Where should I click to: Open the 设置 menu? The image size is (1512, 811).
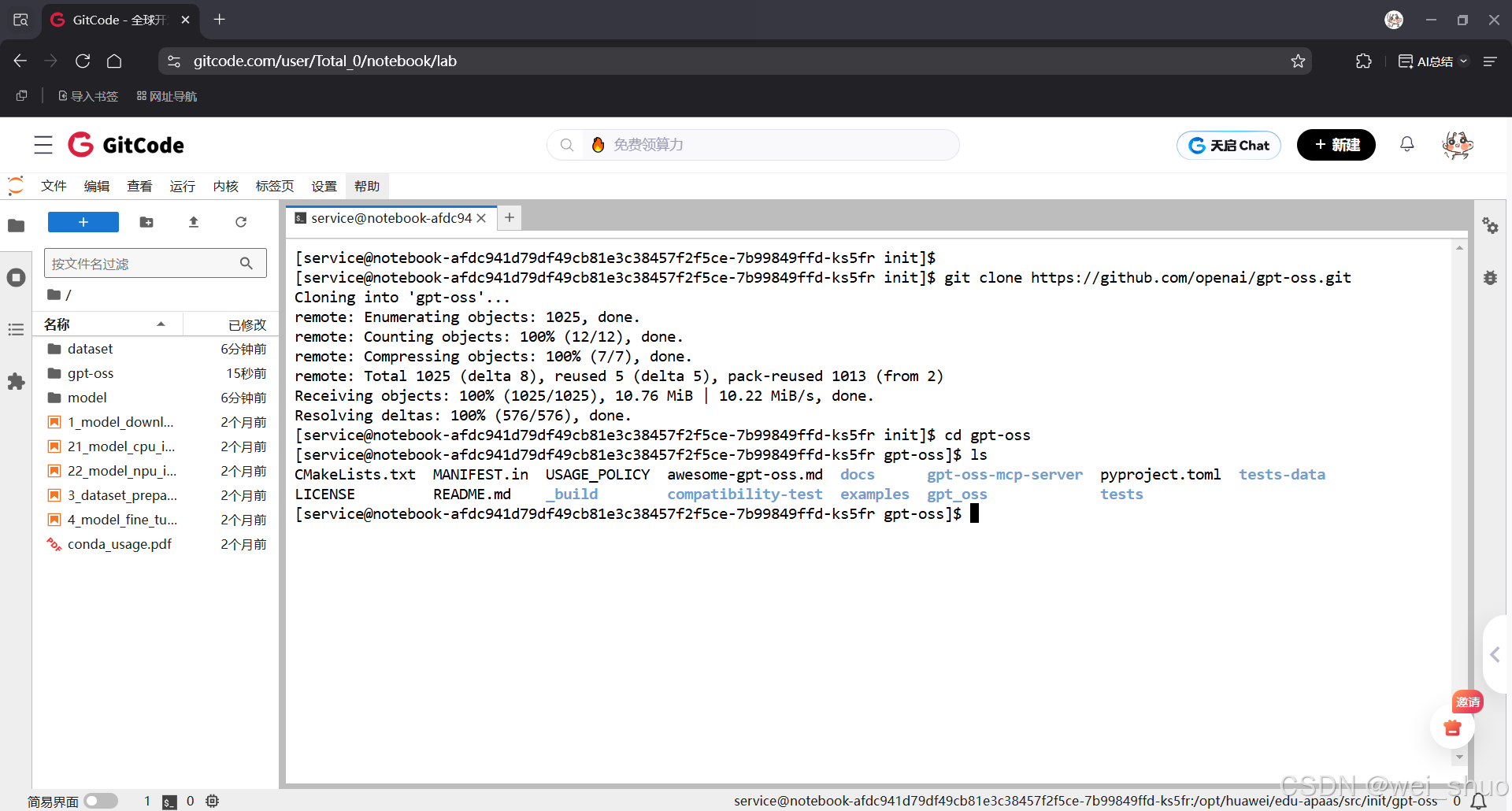click(324, 186)
